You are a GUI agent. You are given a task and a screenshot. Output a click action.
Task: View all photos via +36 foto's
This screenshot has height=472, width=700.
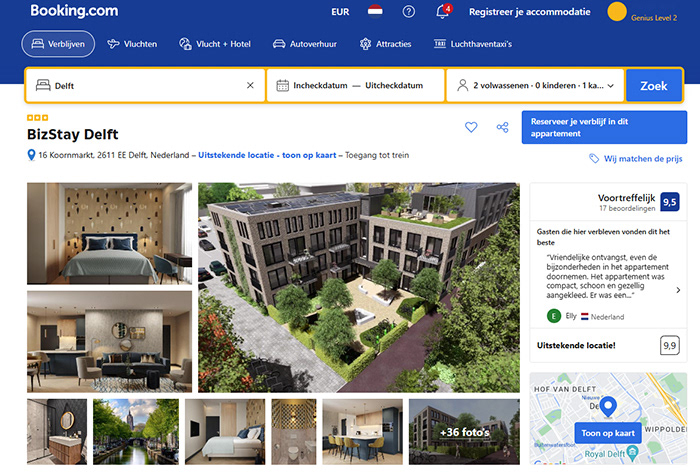tap(464, 432)
